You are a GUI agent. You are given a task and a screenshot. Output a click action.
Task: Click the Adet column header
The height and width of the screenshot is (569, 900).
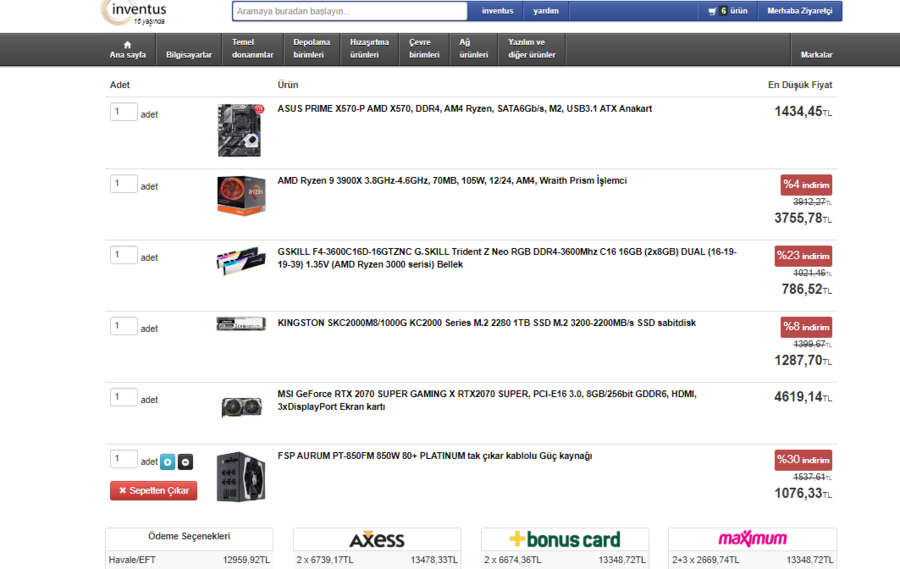pos(119,85)
